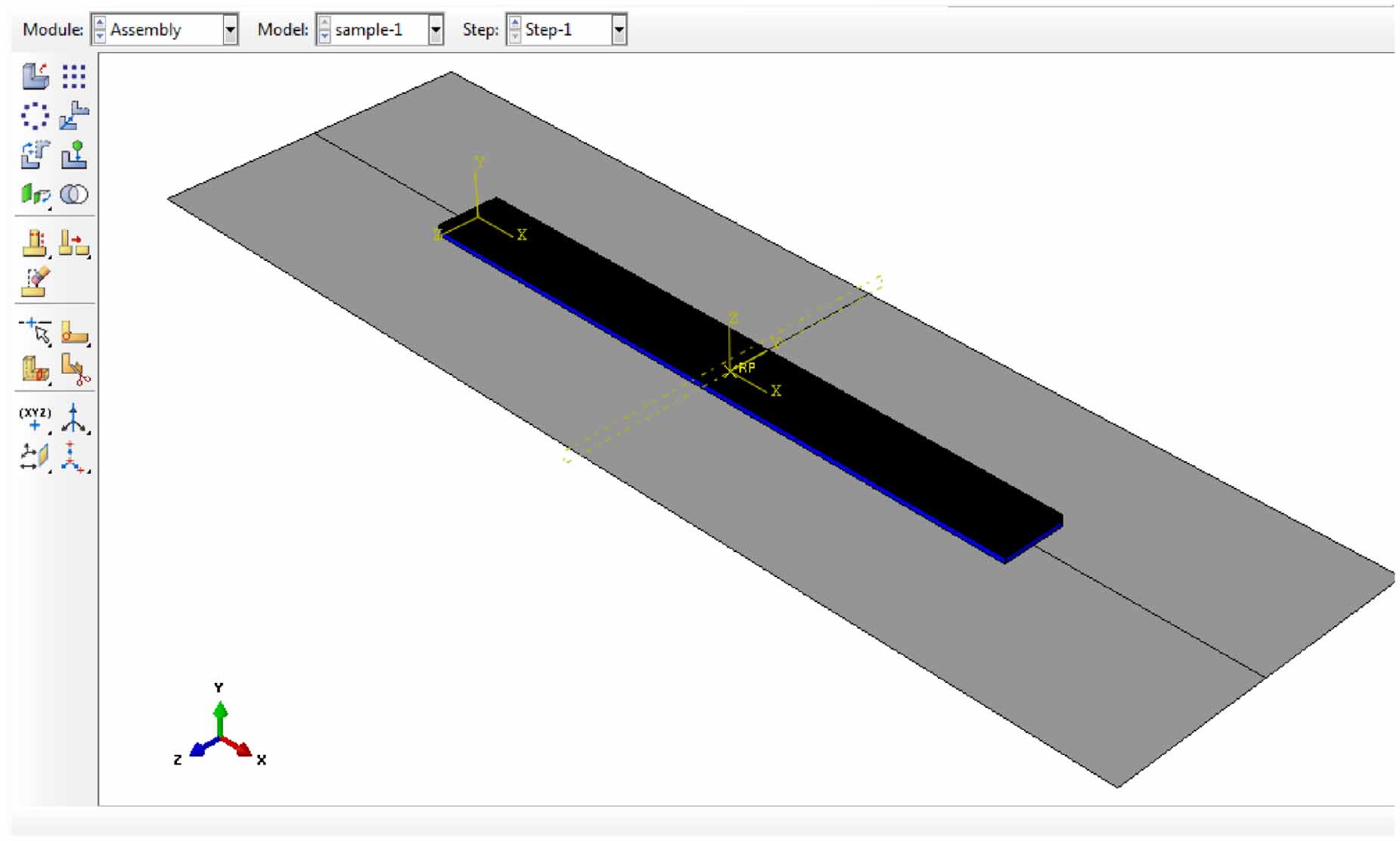1400x841 pixels.
Task: Select the Merge/Cut Instances tool
Action: tap(74, 194)
